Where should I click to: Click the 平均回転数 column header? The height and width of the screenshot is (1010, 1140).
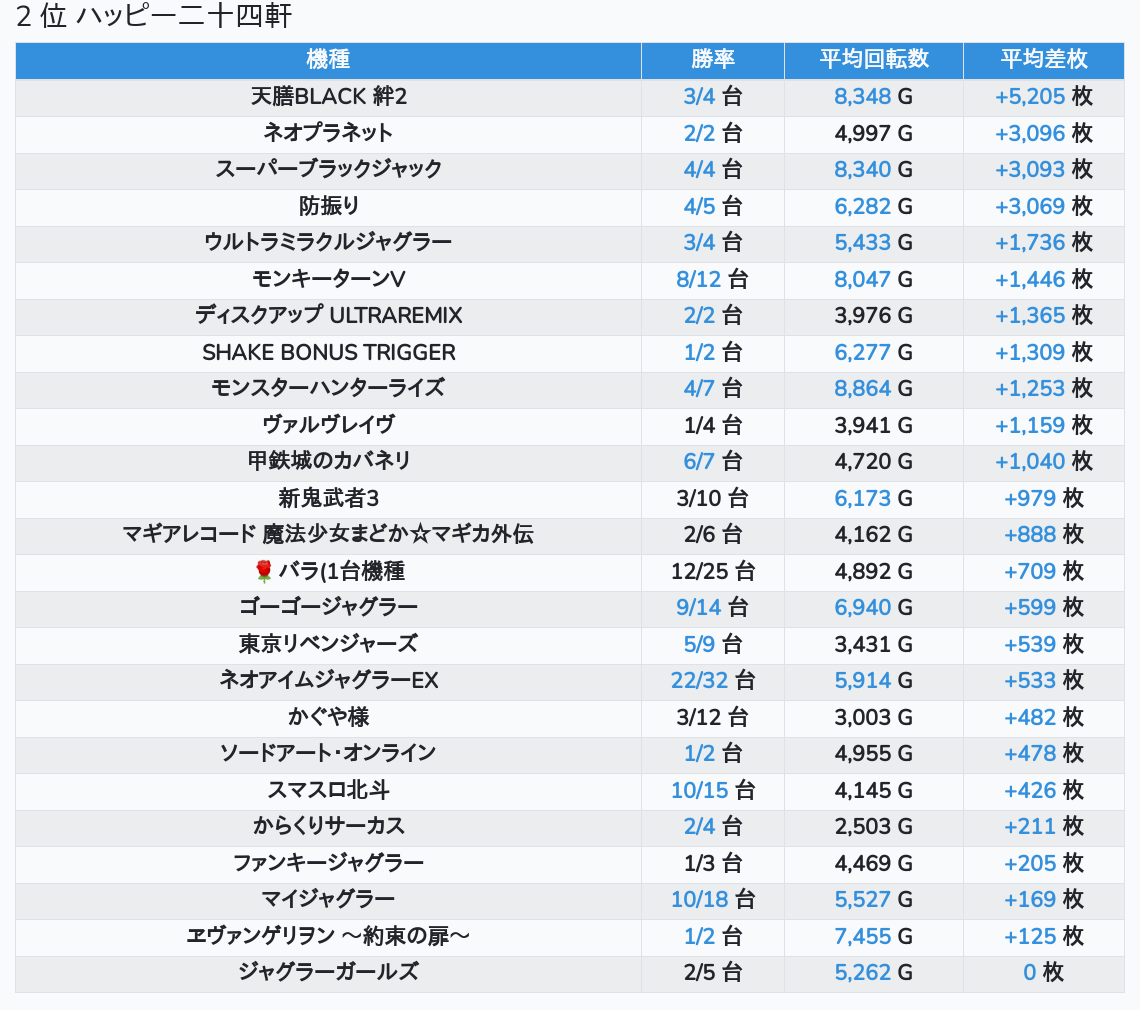coord(873,60)
